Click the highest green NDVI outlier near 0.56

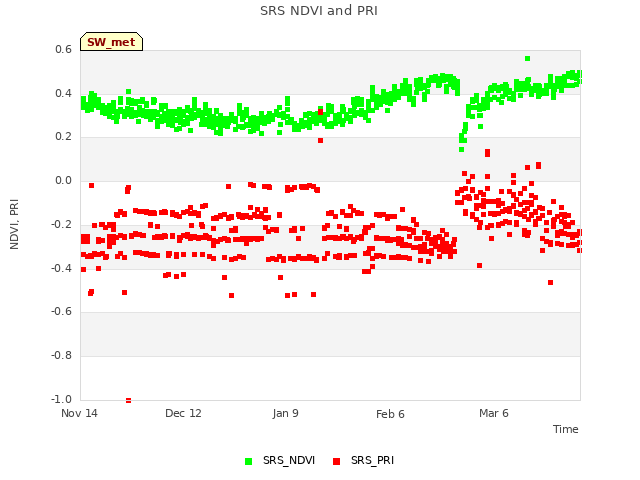[527, 58]
